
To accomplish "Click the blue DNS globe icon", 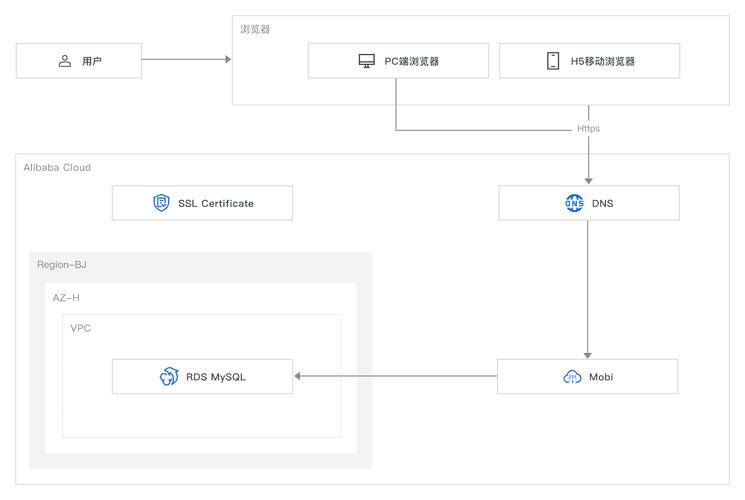I will (x=574, y=203).
